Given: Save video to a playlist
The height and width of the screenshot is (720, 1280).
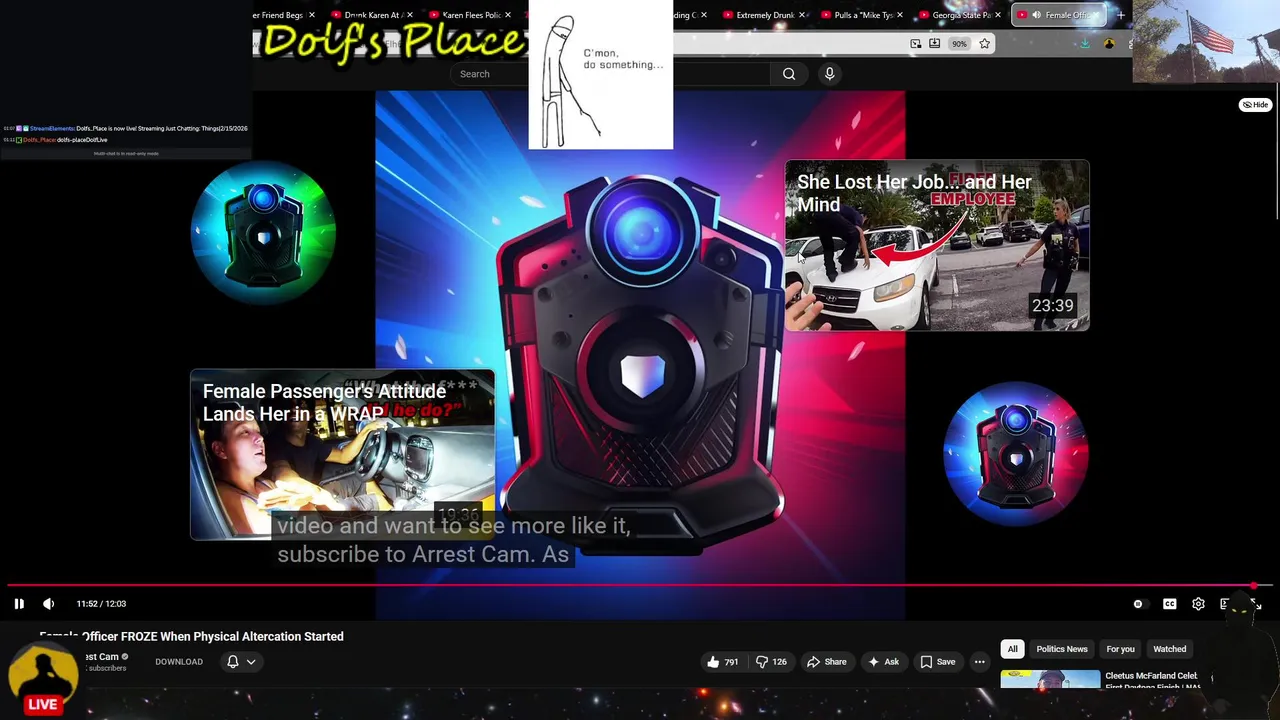Looking at the screenshot, I should coord(937,662).
